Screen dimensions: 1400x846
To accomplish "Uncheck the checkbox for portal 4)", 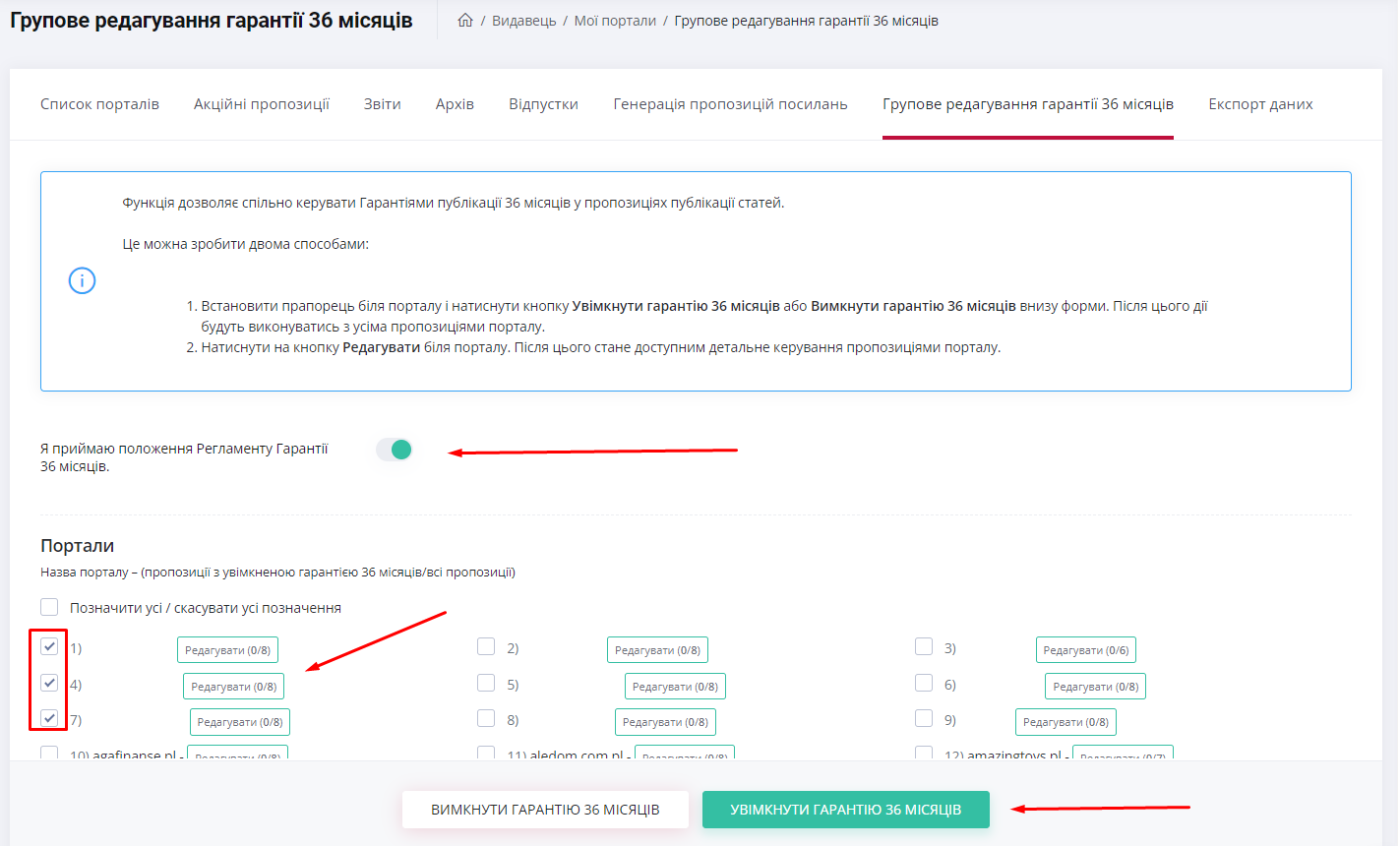I will pos(49,683).
